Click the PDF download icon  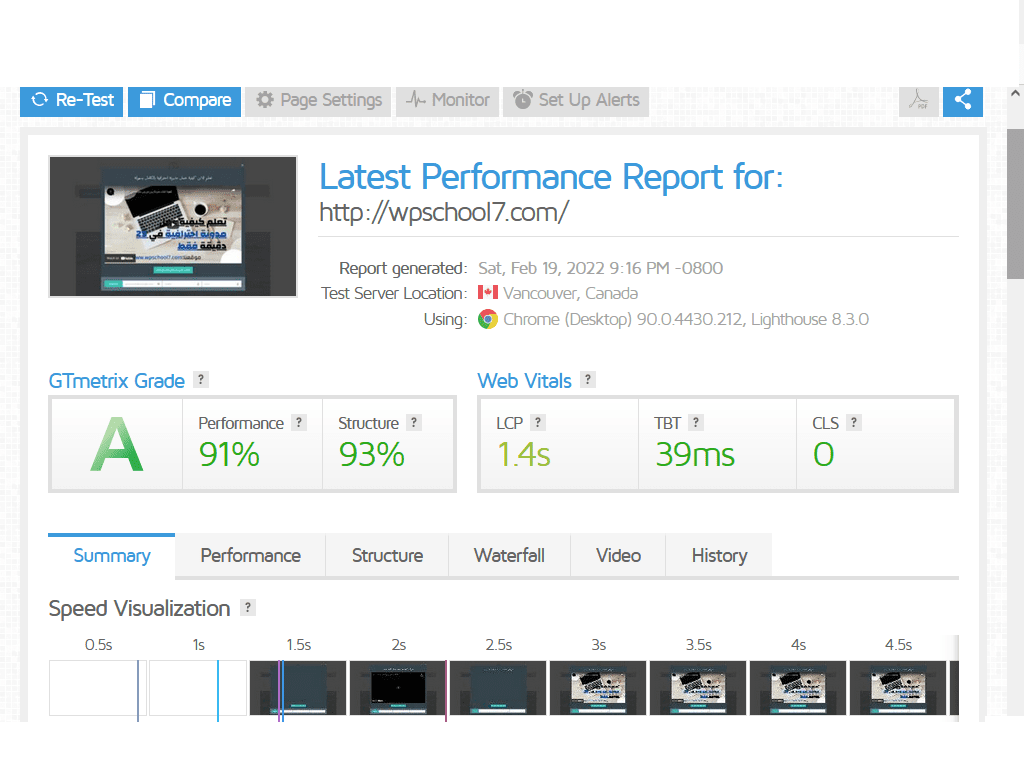(x=918, y=100)
